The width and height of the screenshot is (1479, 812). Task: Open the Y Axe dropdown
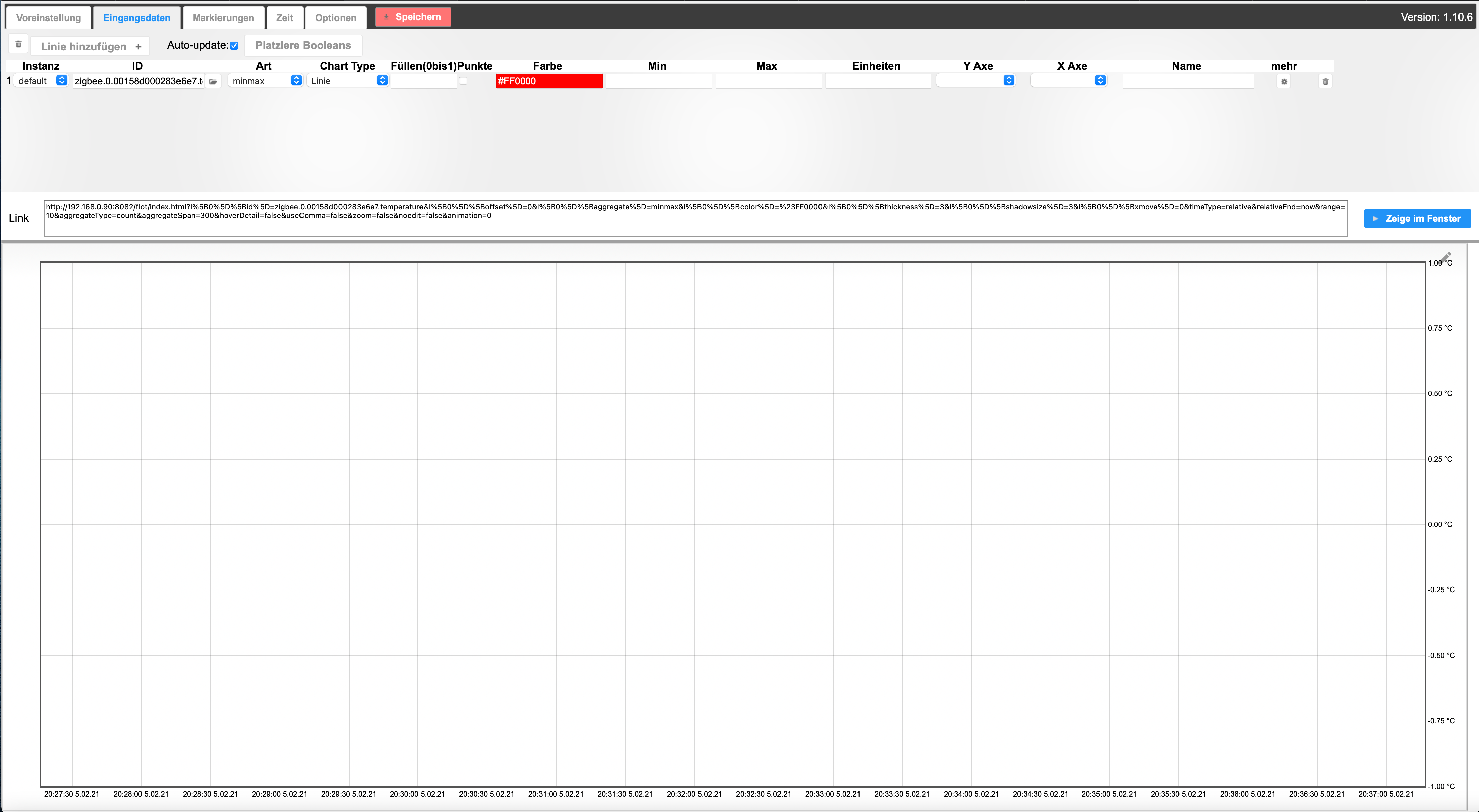[975, 81]
